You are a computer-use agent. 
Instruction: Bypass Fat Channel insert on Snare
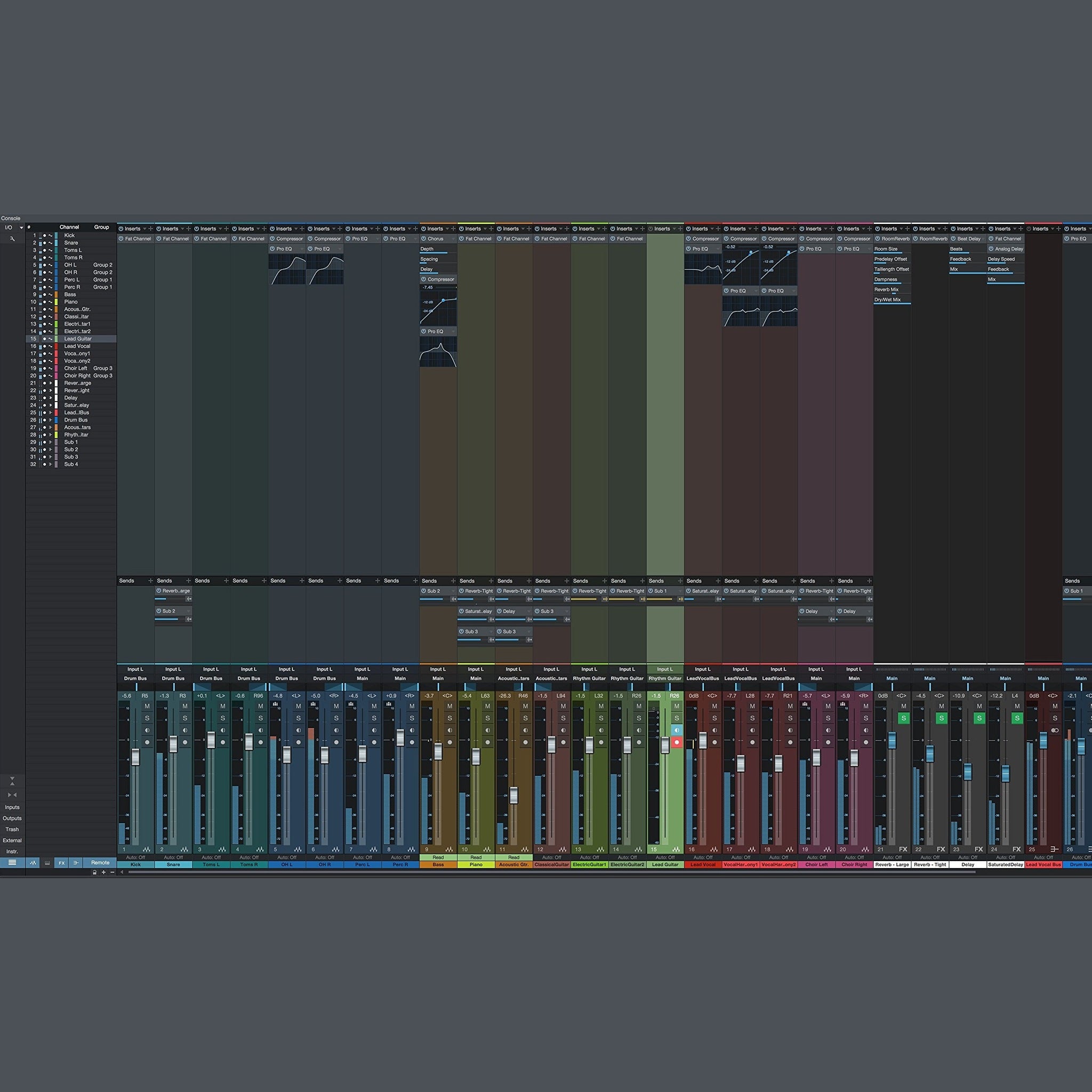159,238
